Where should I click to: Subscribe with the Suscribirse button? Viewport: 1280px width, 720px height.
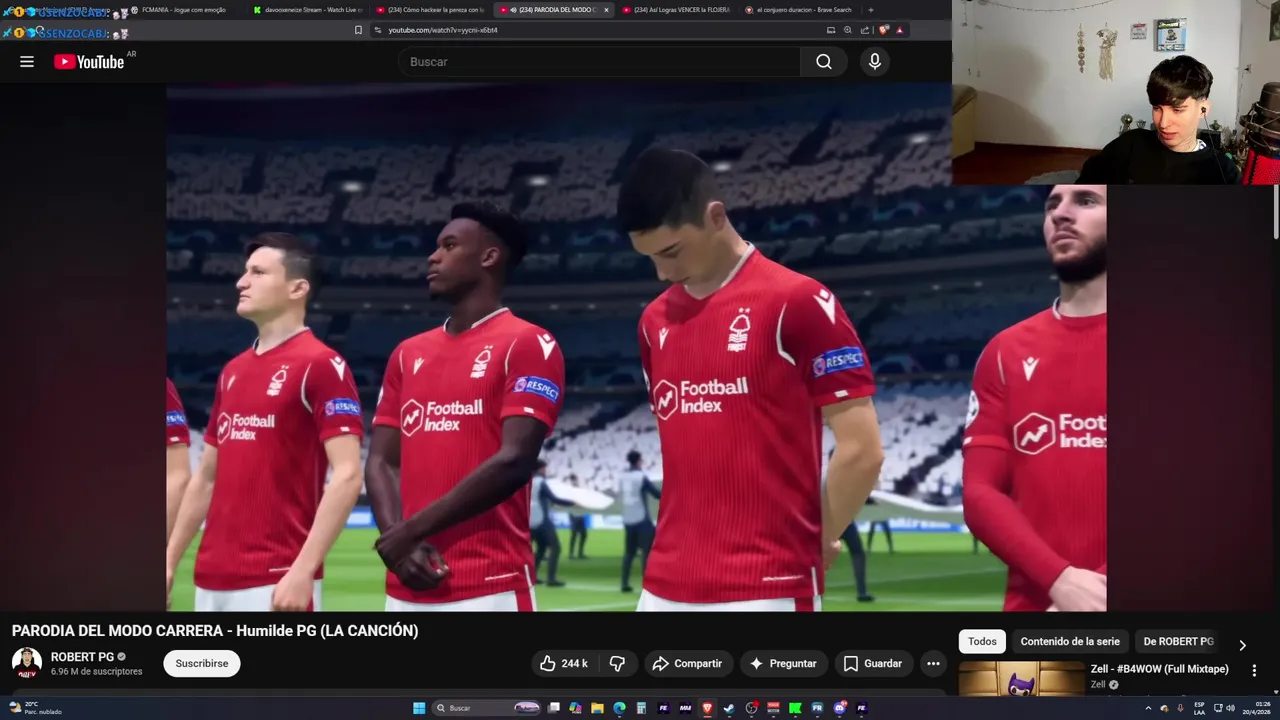point(202,663)
